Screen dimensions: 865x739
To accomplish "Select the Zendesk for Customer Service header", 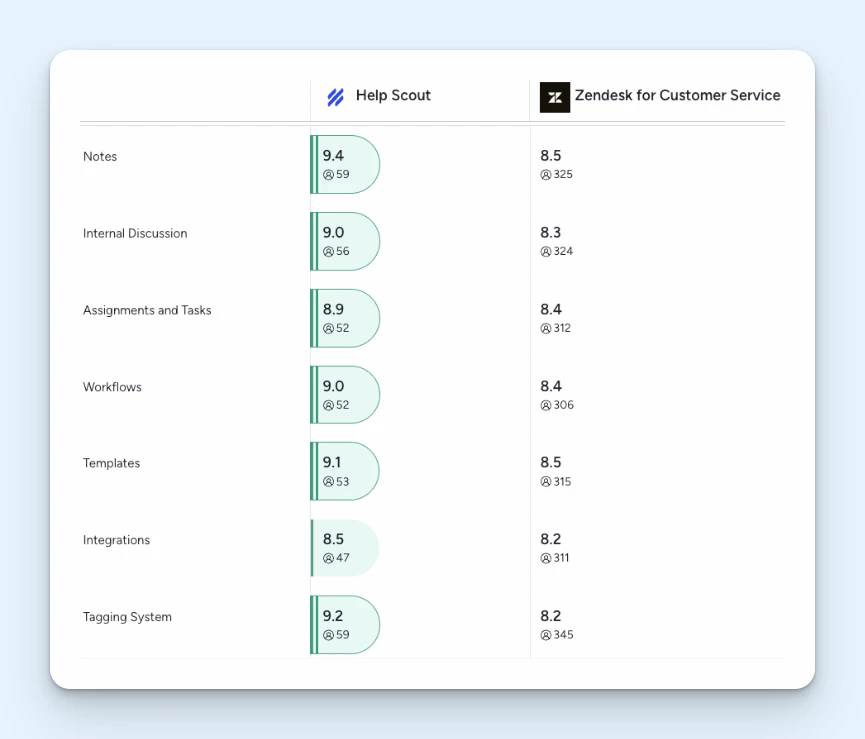I will point(677,95).
